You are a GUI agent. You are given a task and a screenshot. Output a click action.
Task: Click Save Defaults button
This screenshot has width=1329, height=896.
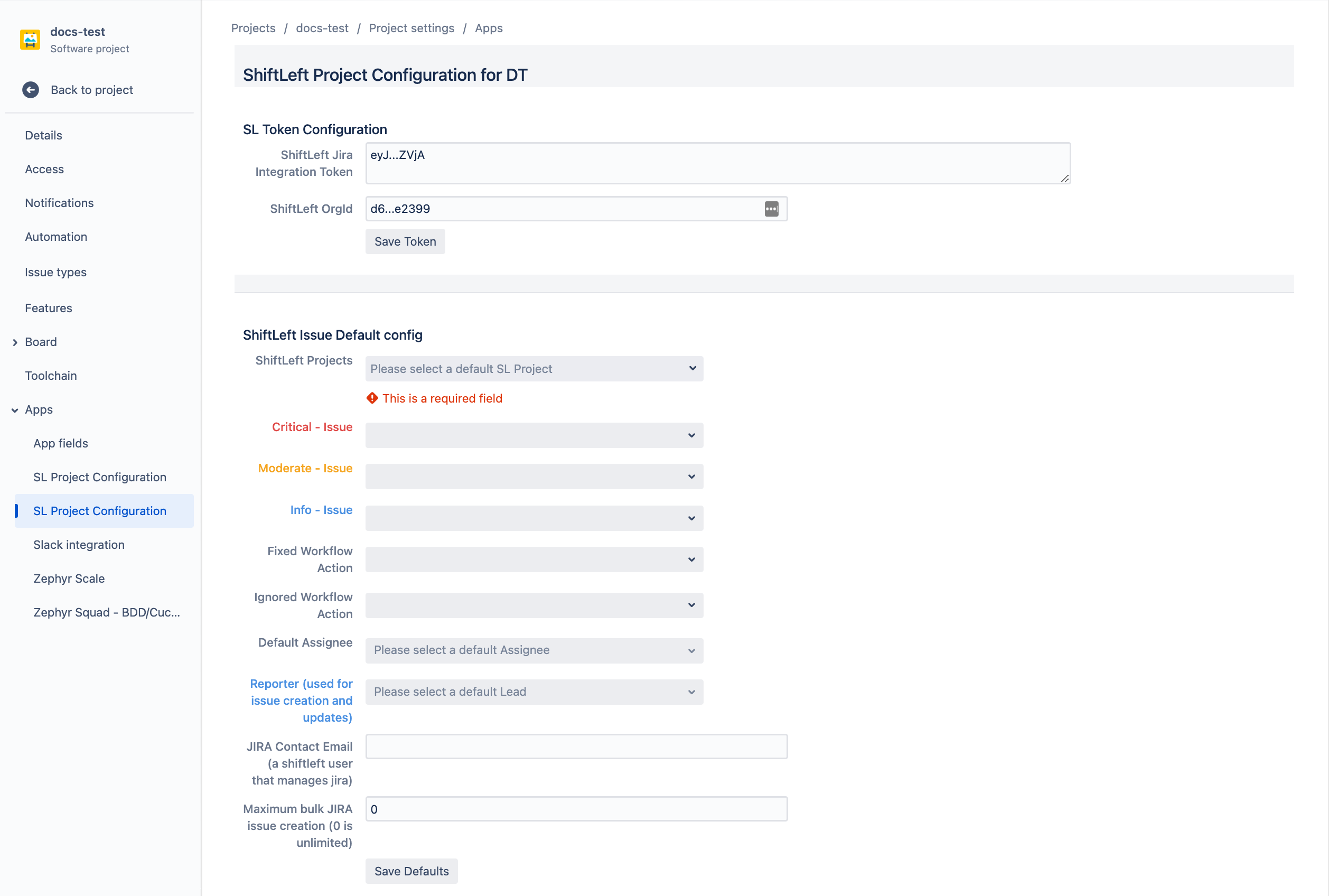[x=411, y=870]
